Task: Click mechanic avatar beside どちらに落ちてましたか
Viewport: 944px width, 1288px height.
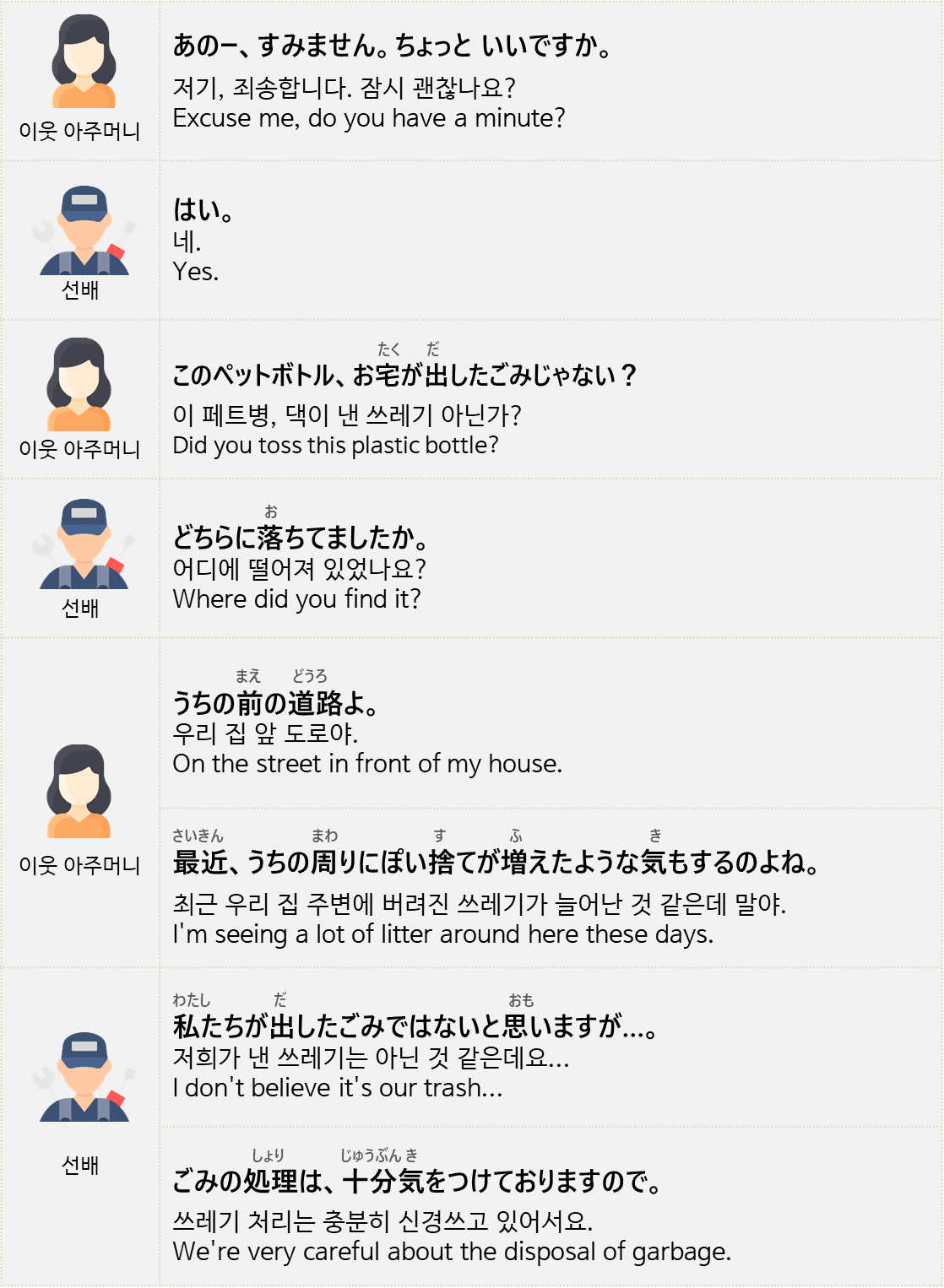Action: (x=84, y=544)
